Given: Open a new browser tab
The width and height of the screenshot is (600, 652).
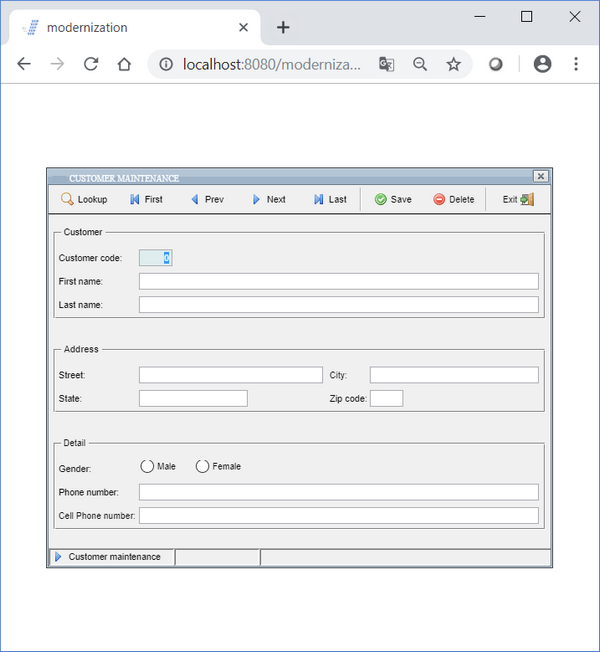Looking at the screenshot, I should point(283,27).
